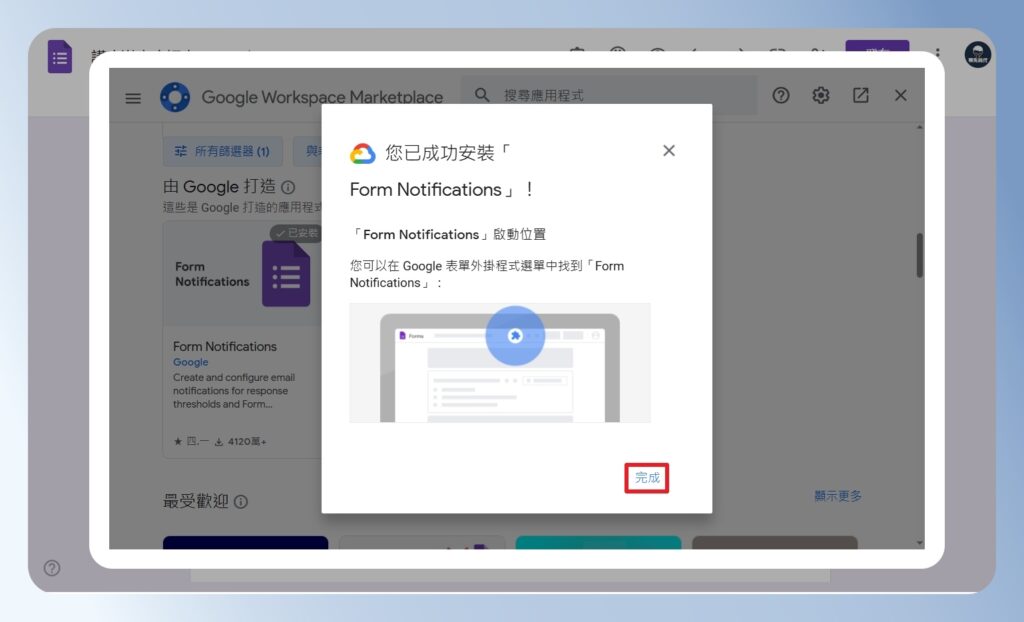Click the Google Workspace Marketplace logo
Image resolution: width=1024 pixels, height=622 pixels.
click(175, 97)
